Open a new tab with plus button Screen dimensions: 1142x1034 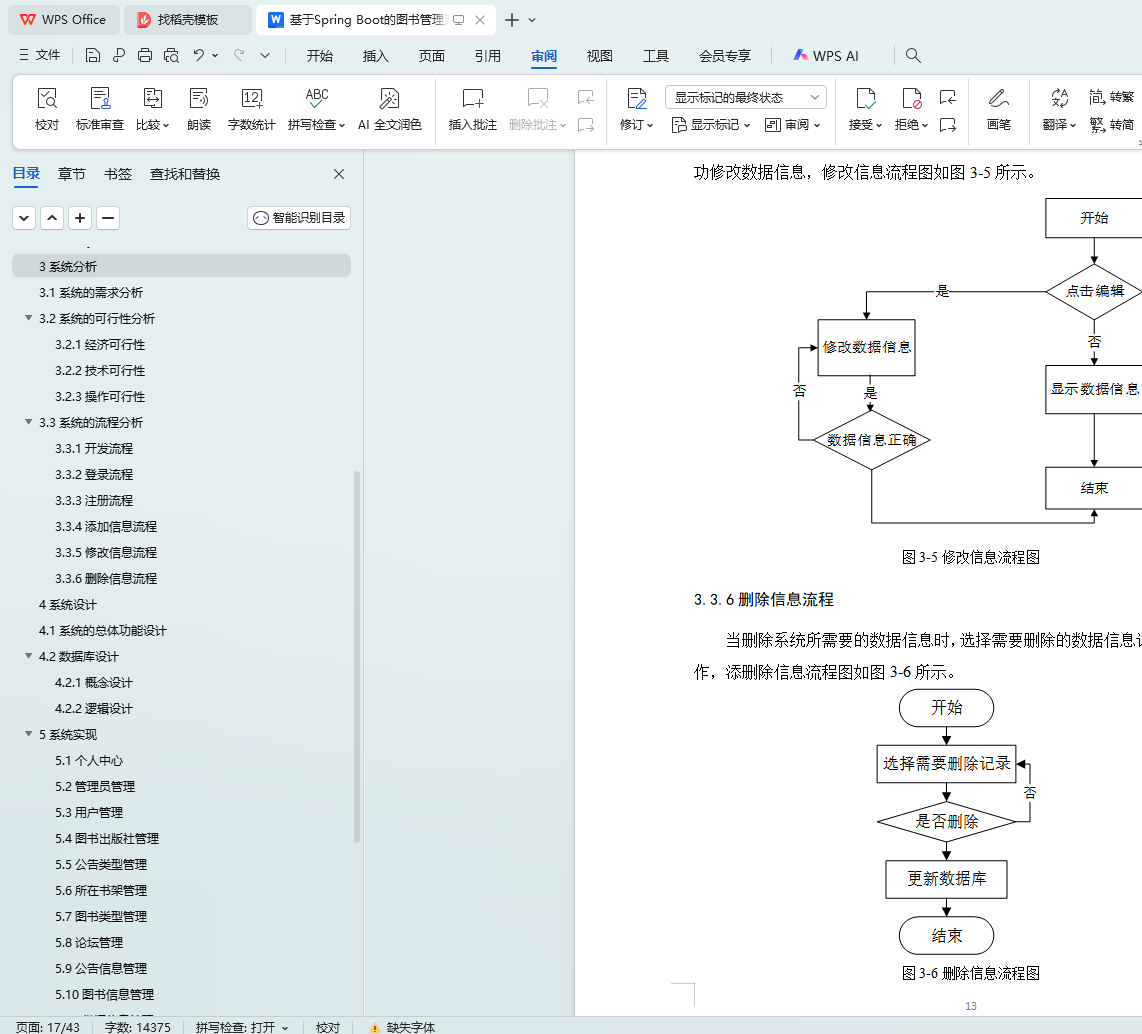tap(512, 20)
